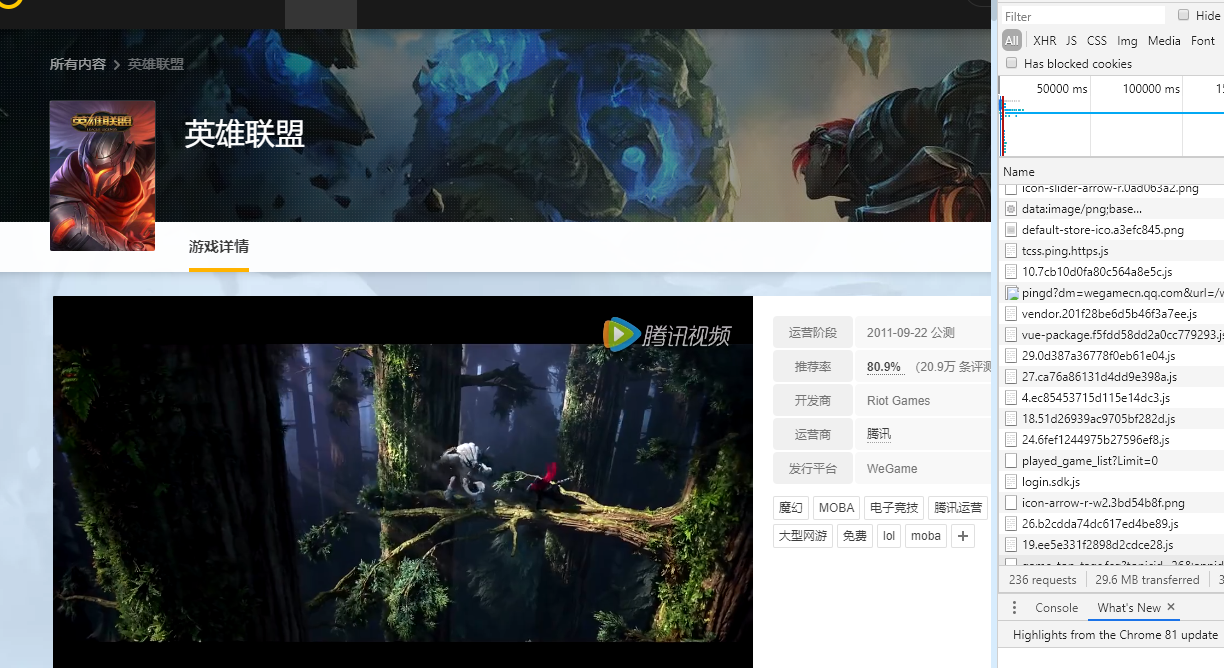Click the + icon to add a game tag
The image size is (1224, 668).
(961, 536)
